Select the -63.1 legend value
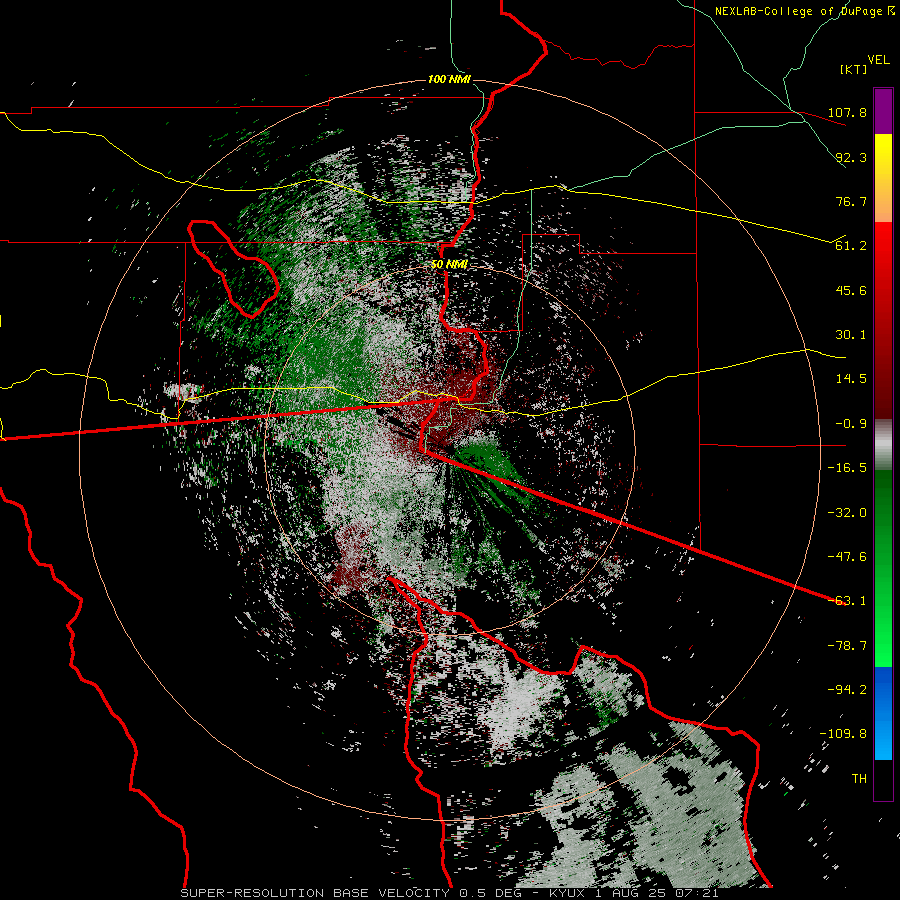The height and width of the screenshot is (900, 900). click(847, 601)
